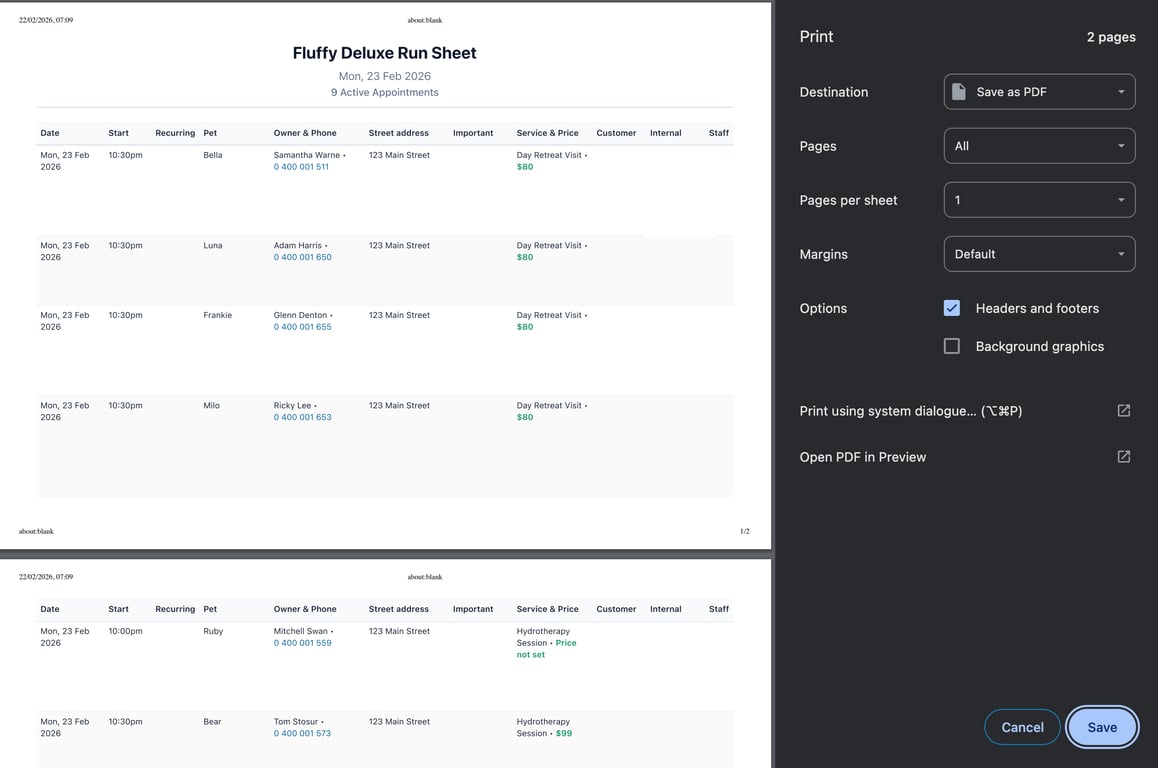
Task: Toggle Headers and footers off then view preview
Action: 951,308
